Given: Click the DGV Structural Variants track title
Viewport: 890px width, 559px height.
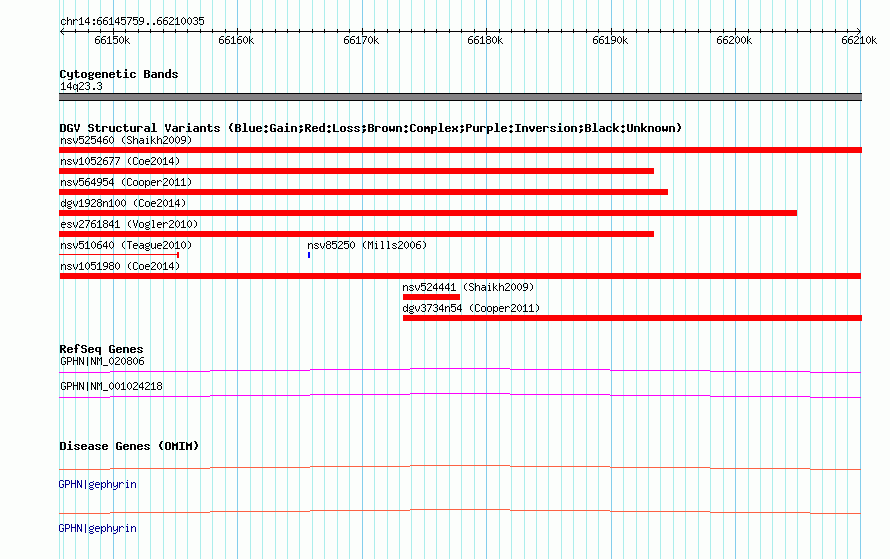Looking at the screenshot, I should 371,128.
